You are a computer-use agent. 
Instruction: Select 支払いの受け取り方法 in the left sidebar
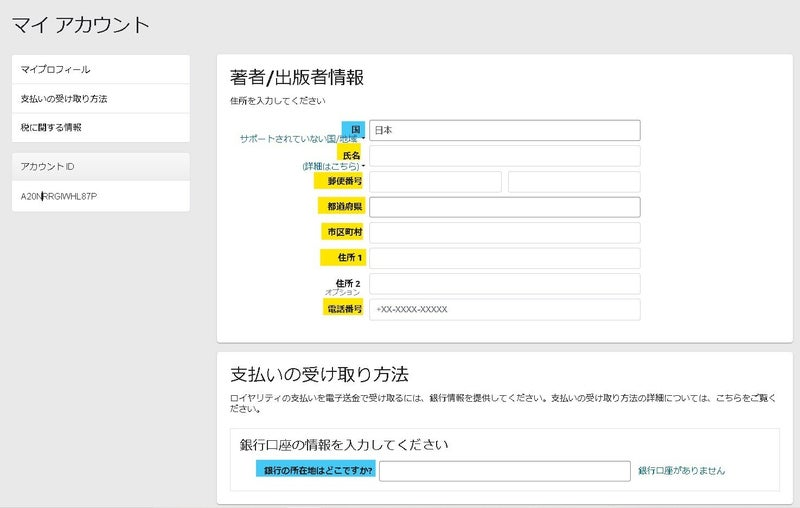click(64, 99)
